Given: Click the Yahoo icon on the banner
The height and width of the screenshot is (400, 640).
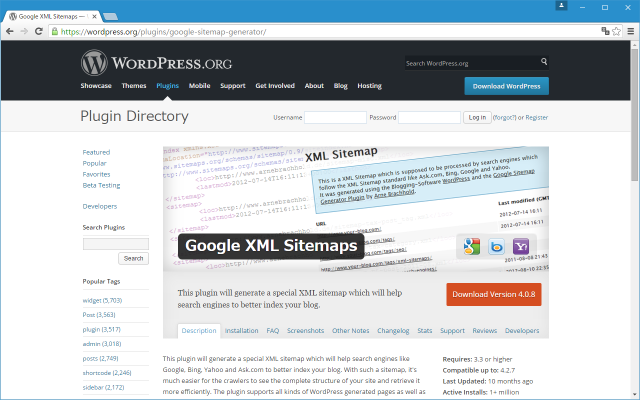Looking at the screenshot, I should coord(521,247).
